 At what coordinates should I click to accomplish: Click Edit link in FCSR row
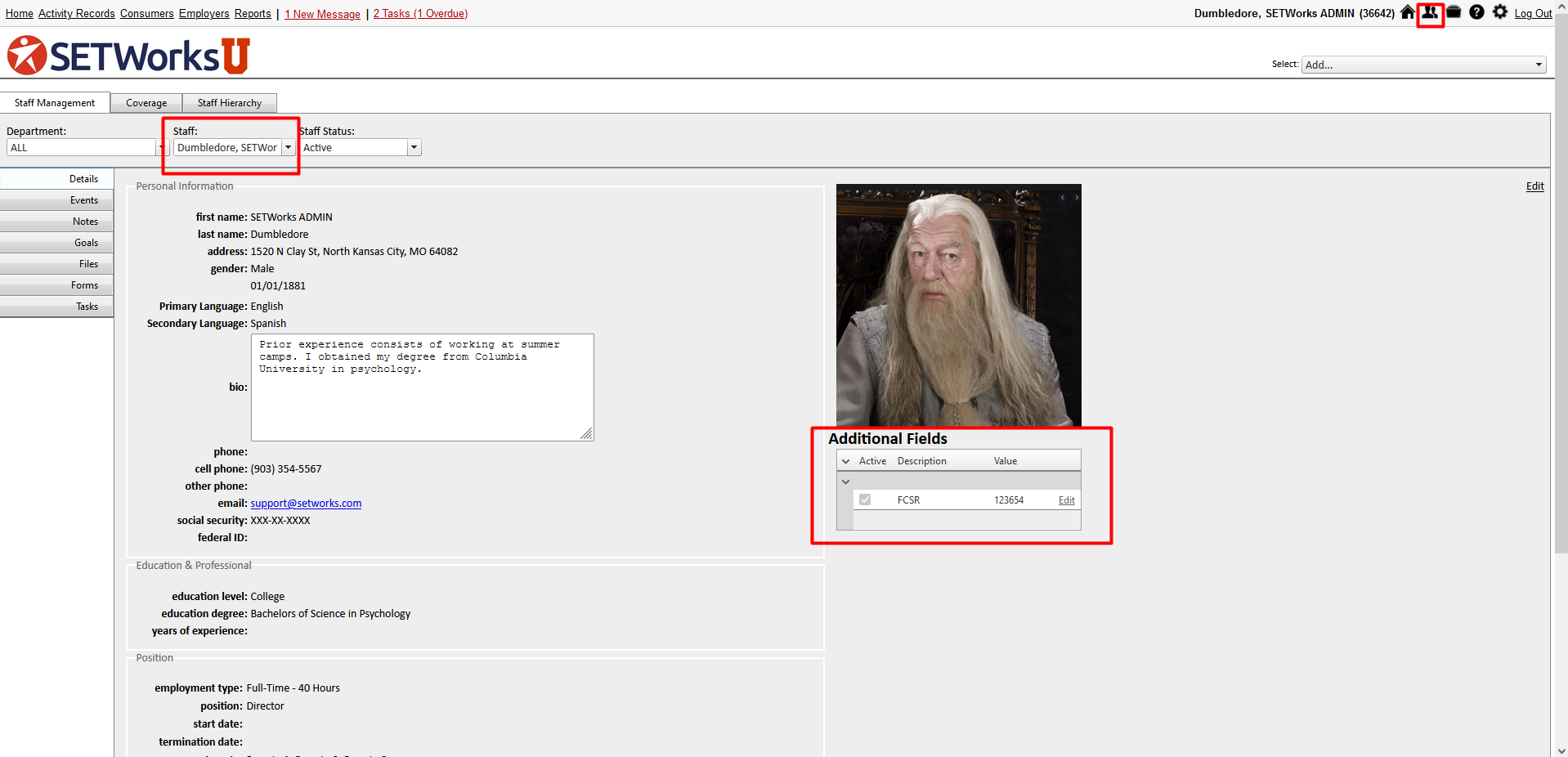(x=1067, y=500)
